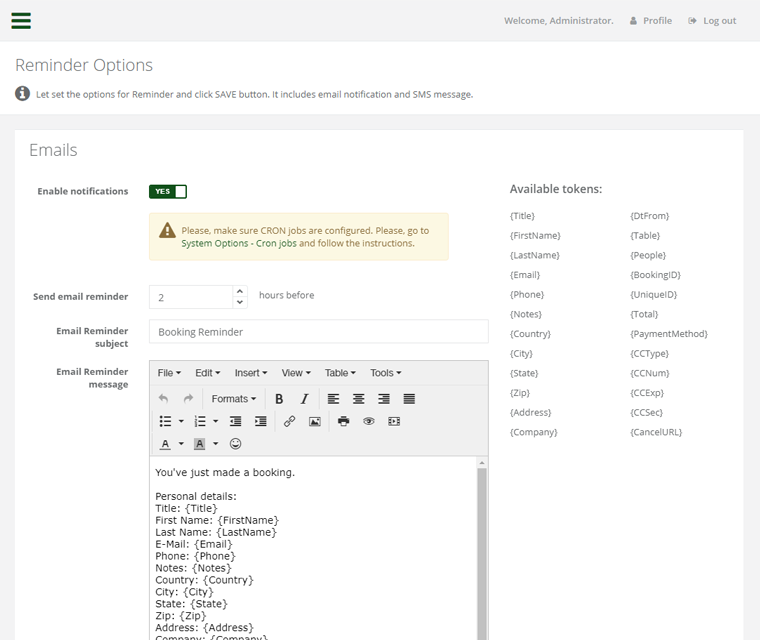Insert media in the editor
760x640 pixels.
click(394, 421)
